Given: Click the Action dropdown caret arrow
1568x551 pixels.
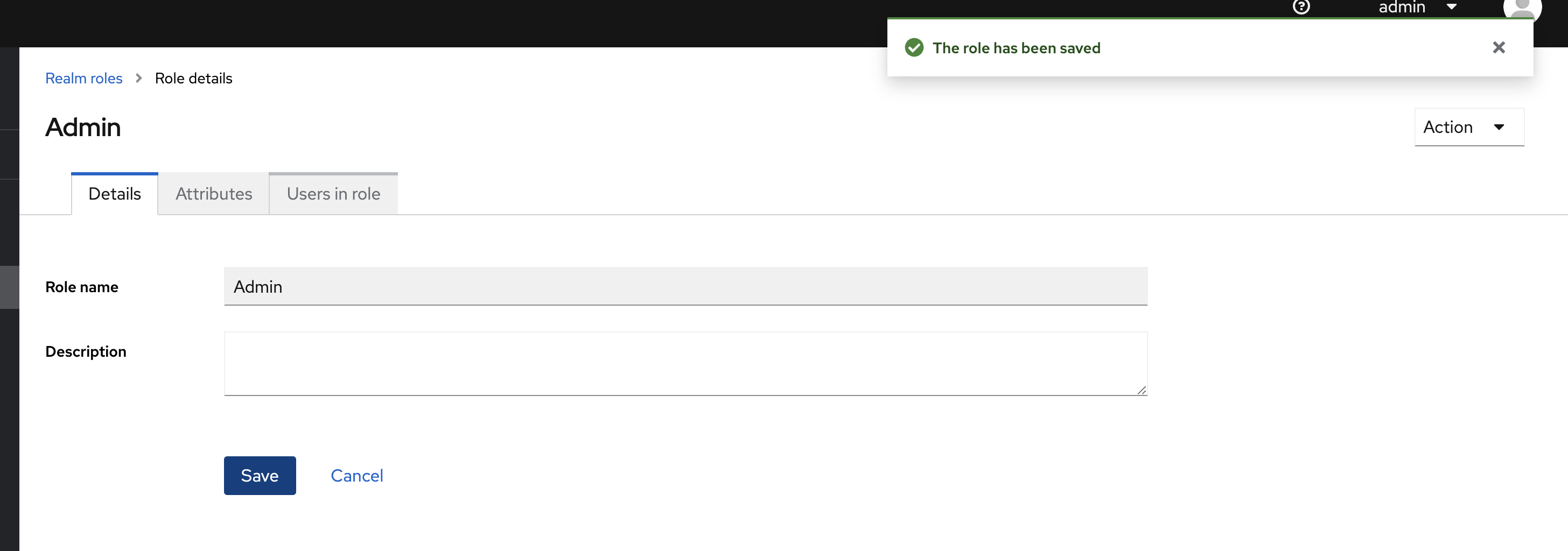Looking at the screenshot, I should pyautogui.click(x=1499, y=127).
